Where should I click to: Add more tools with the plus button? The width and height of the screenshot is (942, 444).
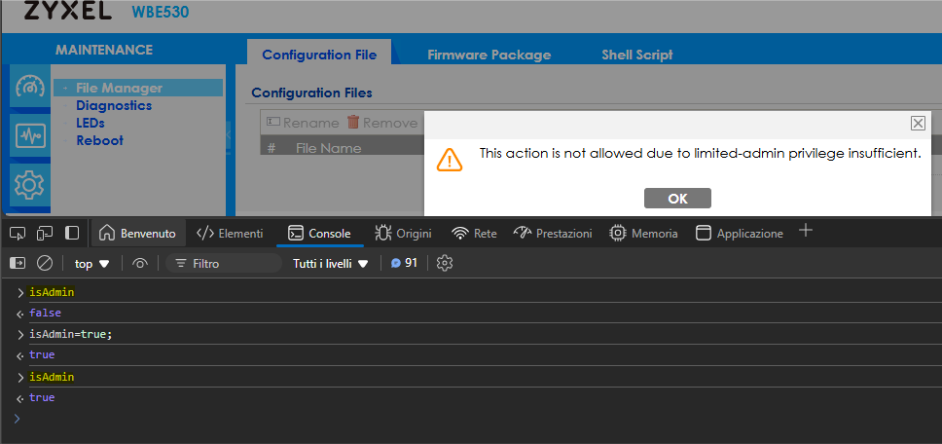click(x=806, y=232)
